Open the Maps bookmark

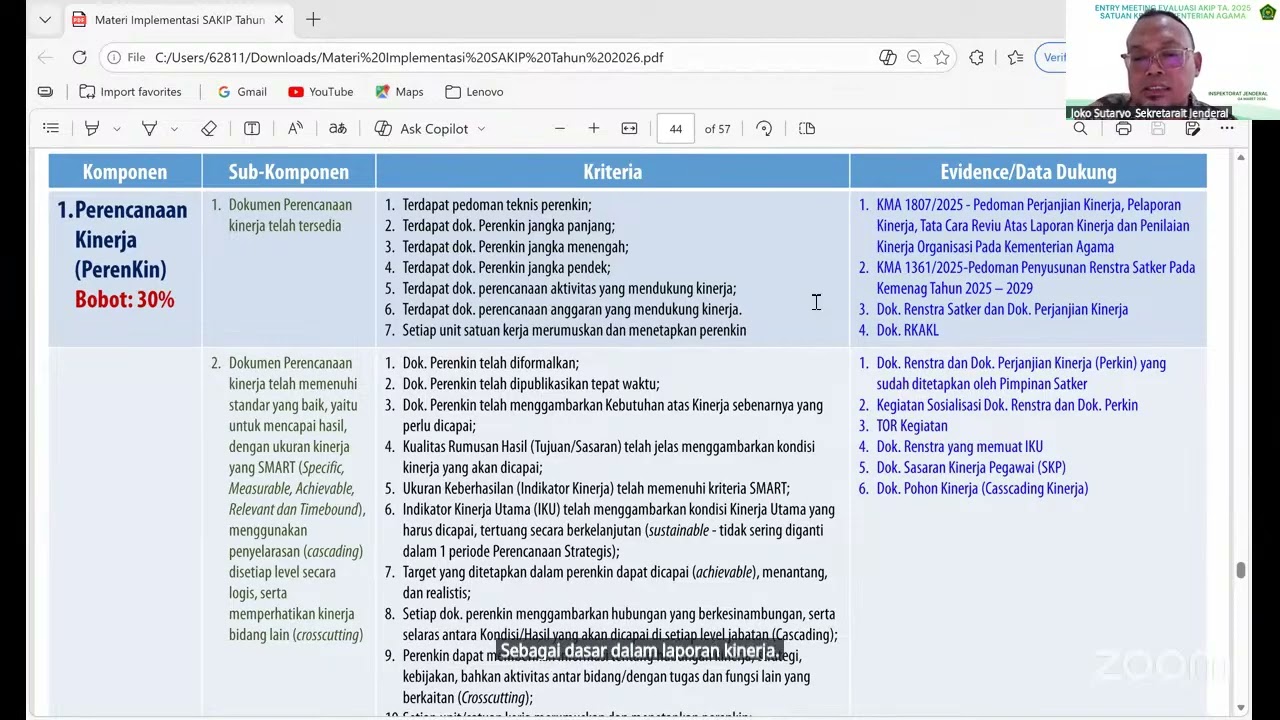tap(399, 91)
